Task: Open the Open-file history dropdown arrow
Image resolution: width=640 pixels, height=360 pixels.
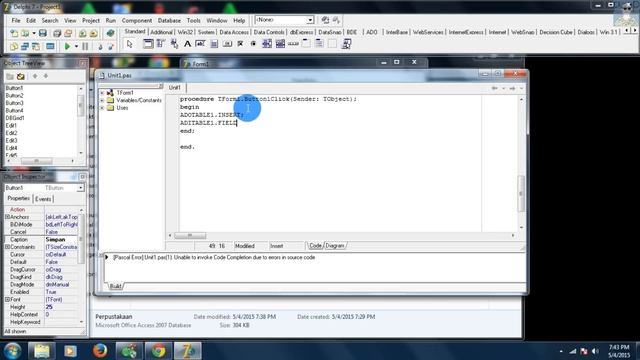Action: click(x=33, y=33)
